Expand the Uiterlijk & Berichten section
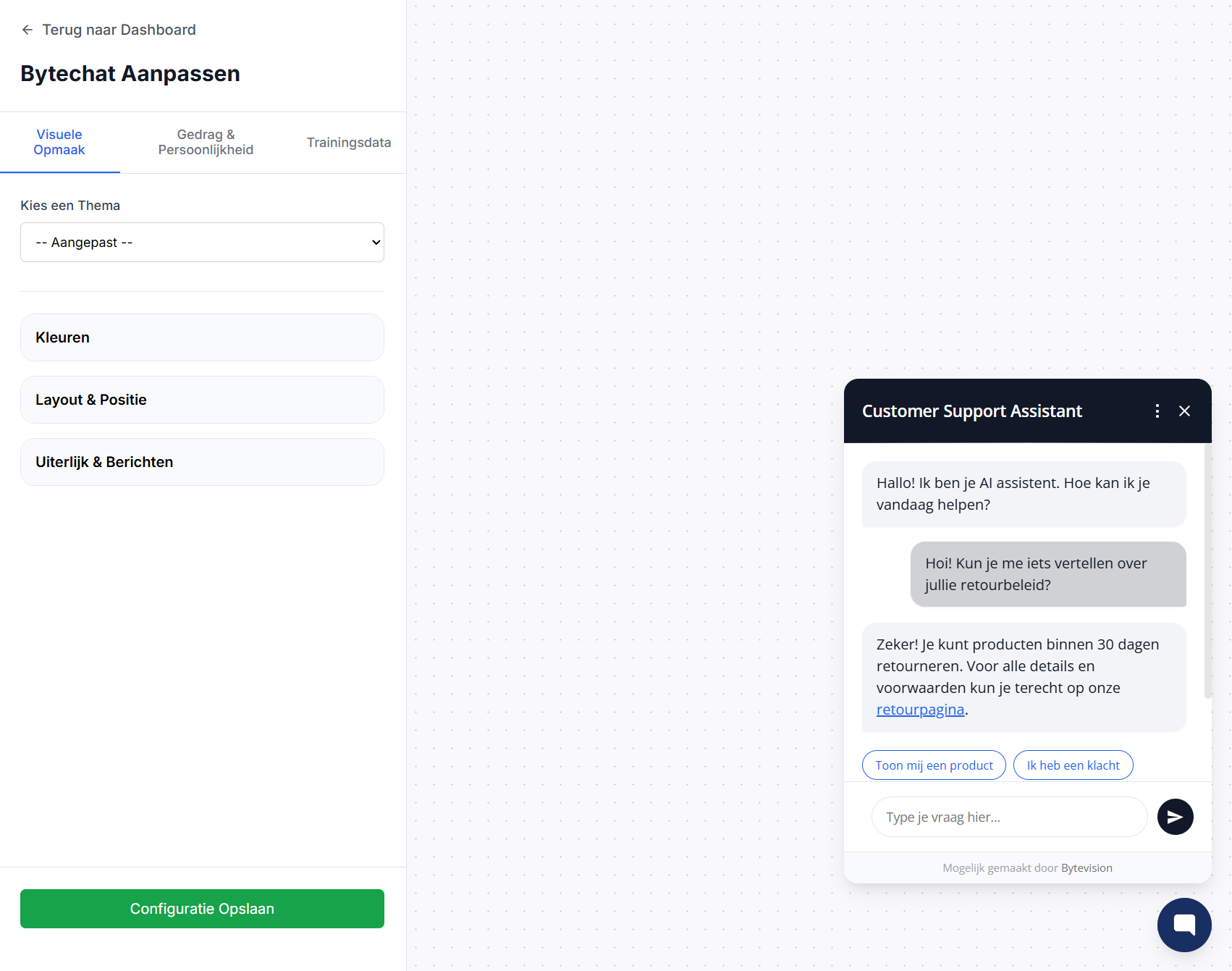Screen dimensions: 1232x971 (x=202, y=462)
